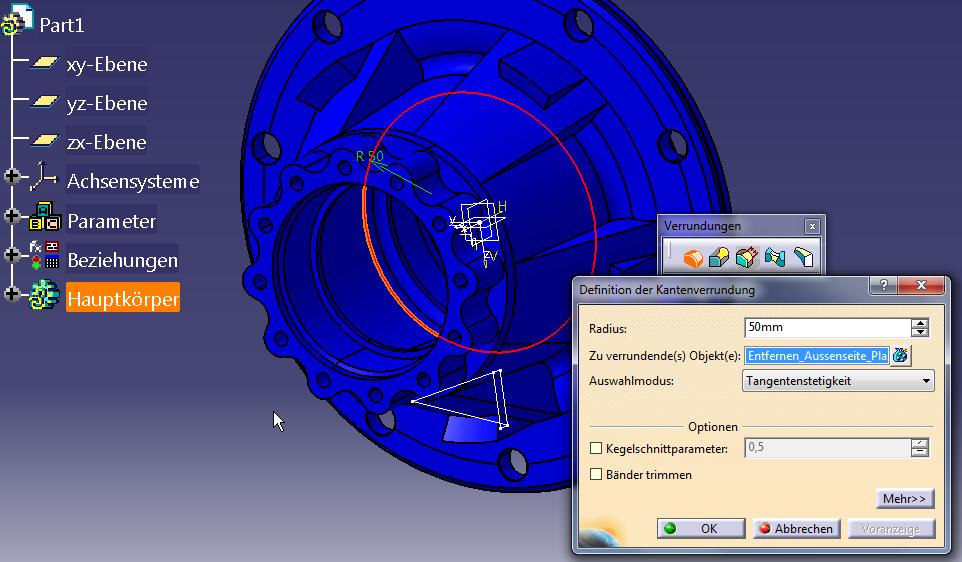The width and height of the screenshot is (962, 562).
Task: Click the Beziehungen relations icon
Action: click(45, 255)
